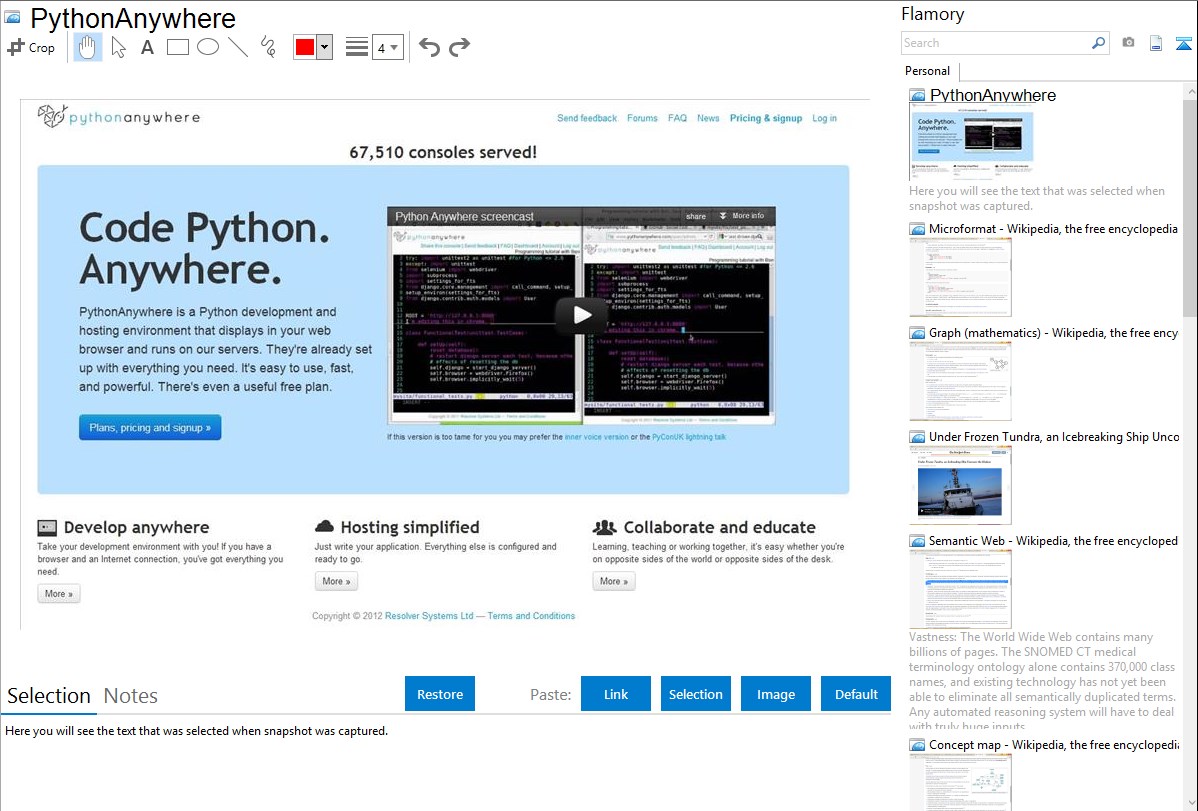Viewport: 1198px width, 811px height.
Task: Click the blue upward arrow icon in Flamory panel
Action: click(1183, 43)
